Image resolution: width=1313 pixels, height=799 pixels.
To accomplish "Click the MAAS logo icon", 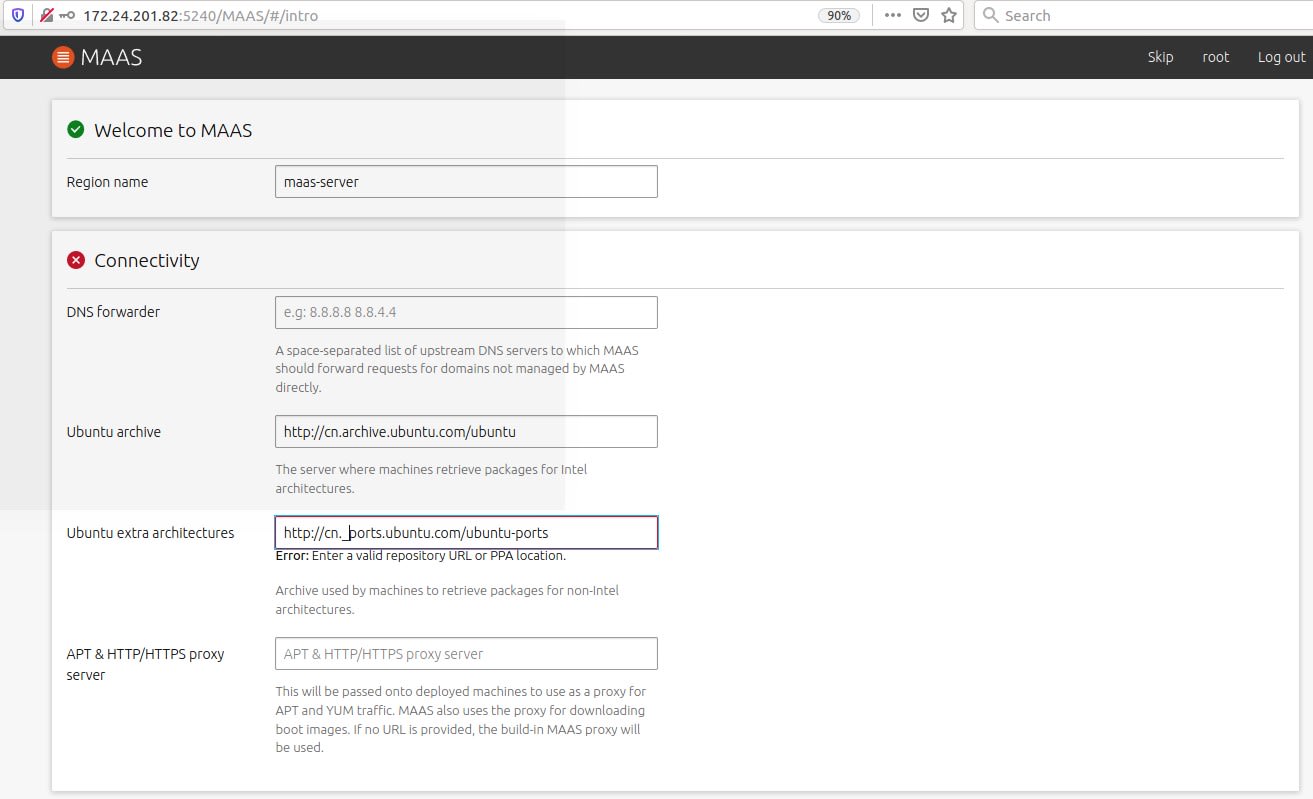I will 63,58.
